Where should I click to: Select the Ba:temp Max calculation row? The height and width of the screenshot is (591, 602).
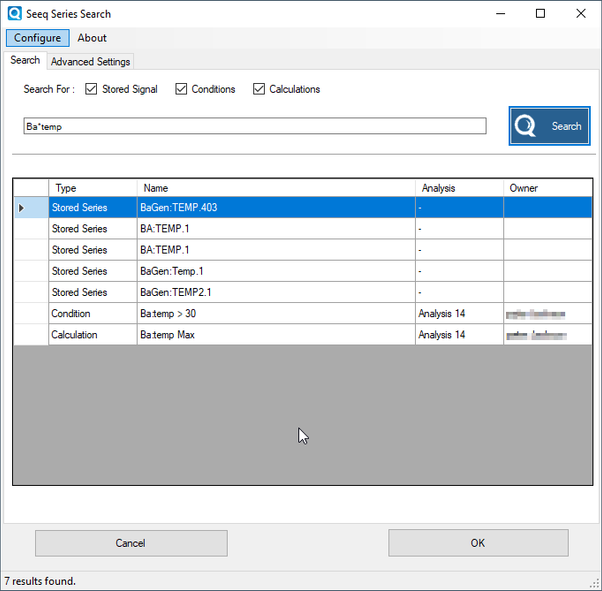coord(275,335)
